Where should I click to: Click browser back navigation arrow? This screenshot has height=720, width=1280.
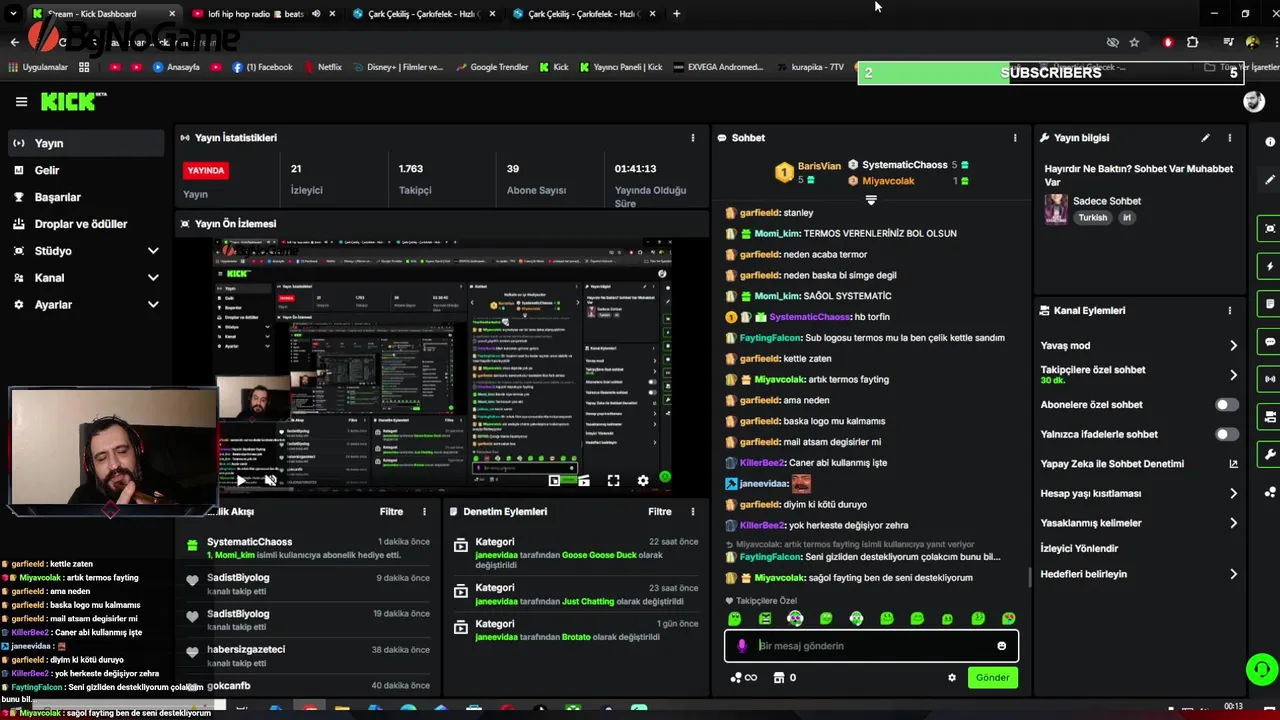pos(14,42)
